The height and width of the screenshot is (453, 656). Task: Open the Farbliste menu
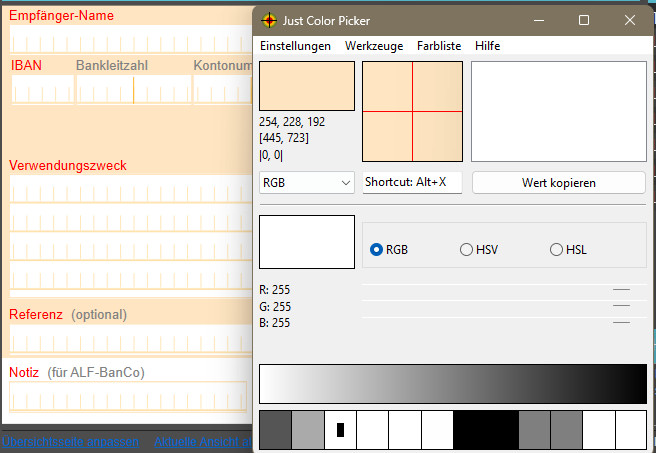tap(439, 46)
